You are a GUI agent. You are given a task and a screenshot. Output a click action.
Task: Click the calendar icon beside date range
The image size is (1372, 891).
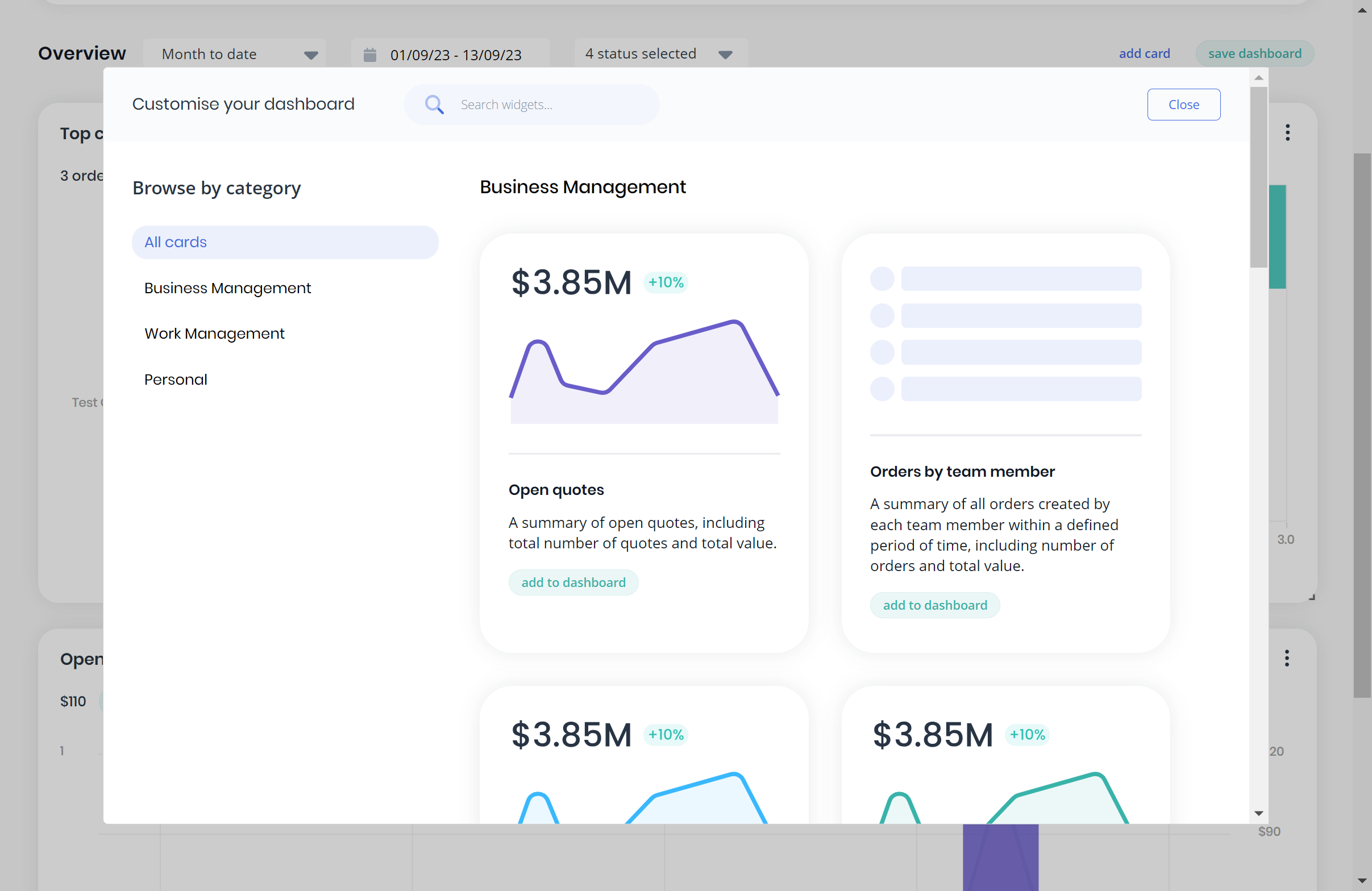(x=369, y=55)
